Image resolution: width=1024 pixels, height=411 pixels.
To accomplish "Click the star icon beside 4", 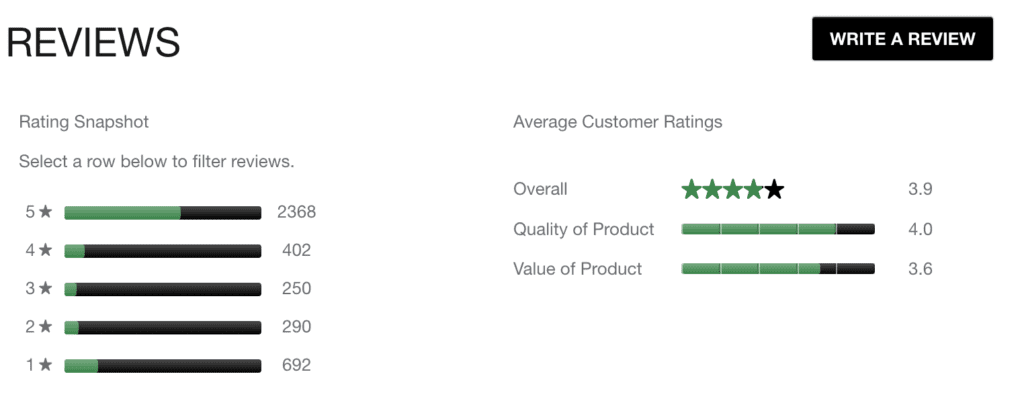I will click(x=45, y=250).
